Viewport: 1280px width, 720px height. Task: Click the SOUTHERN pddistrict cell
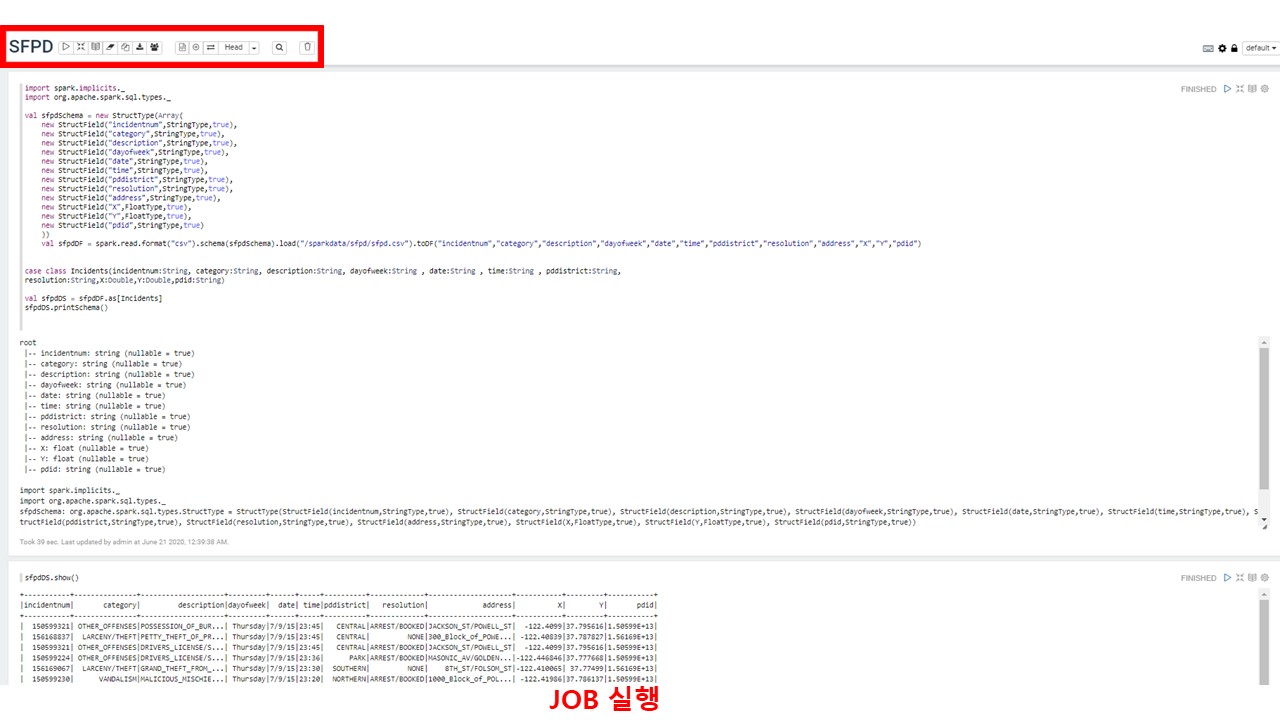point(349,669)
